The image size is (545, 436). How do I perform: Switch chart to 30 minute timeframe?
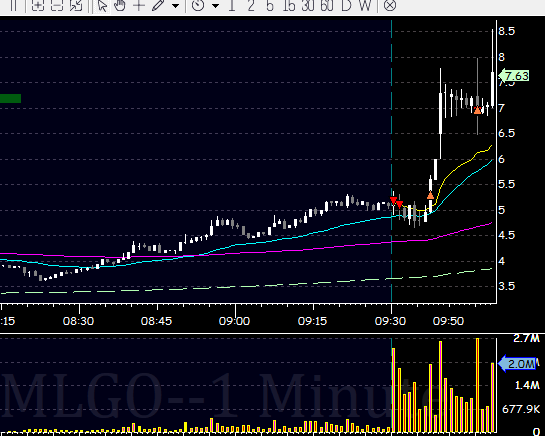point(308,5)
